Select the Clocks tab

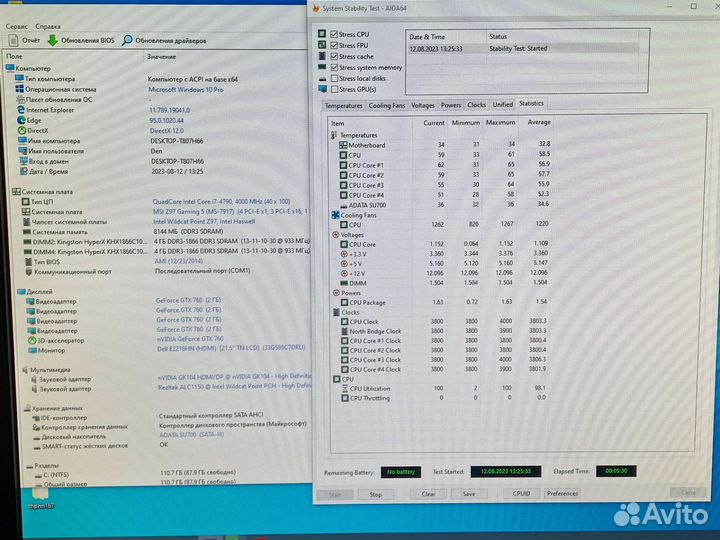[476, 105]
